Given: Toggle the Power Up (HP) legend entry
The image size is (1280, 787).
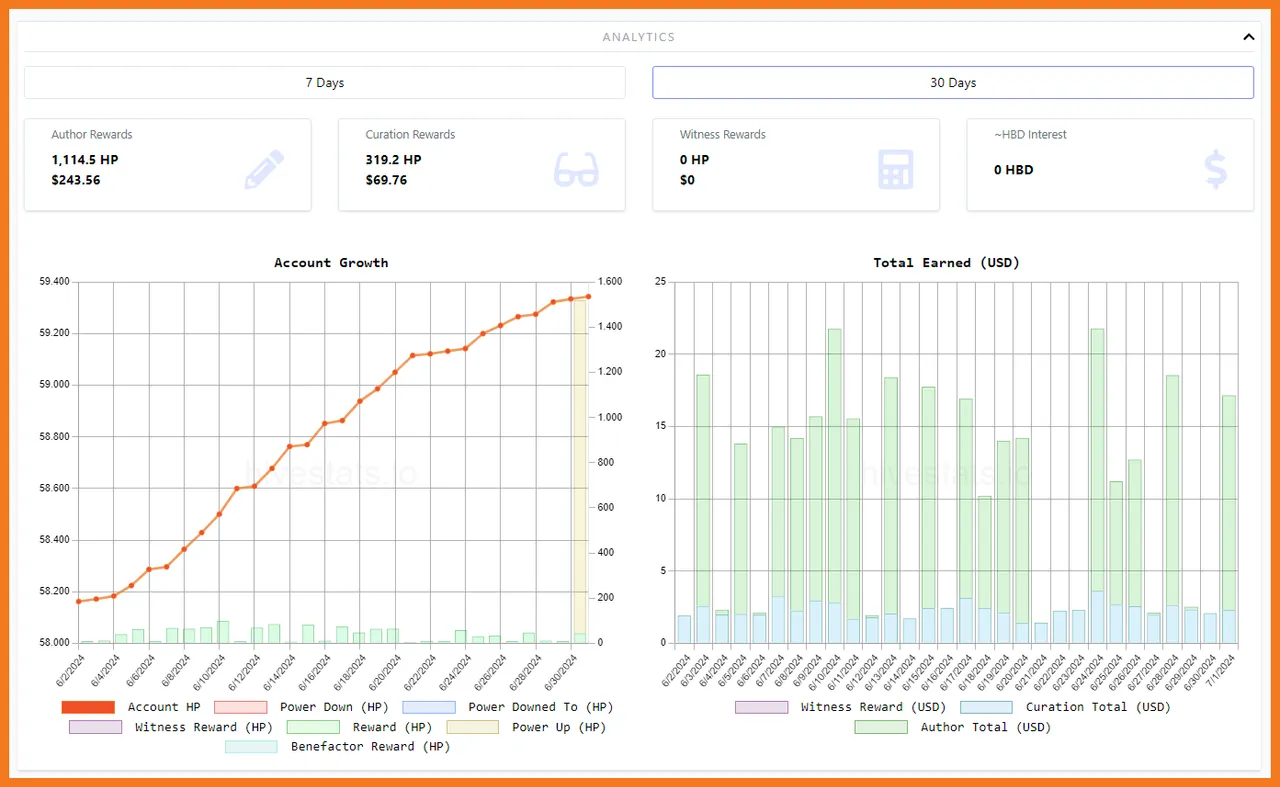Looking at the screenshot, I should [526, 727].
